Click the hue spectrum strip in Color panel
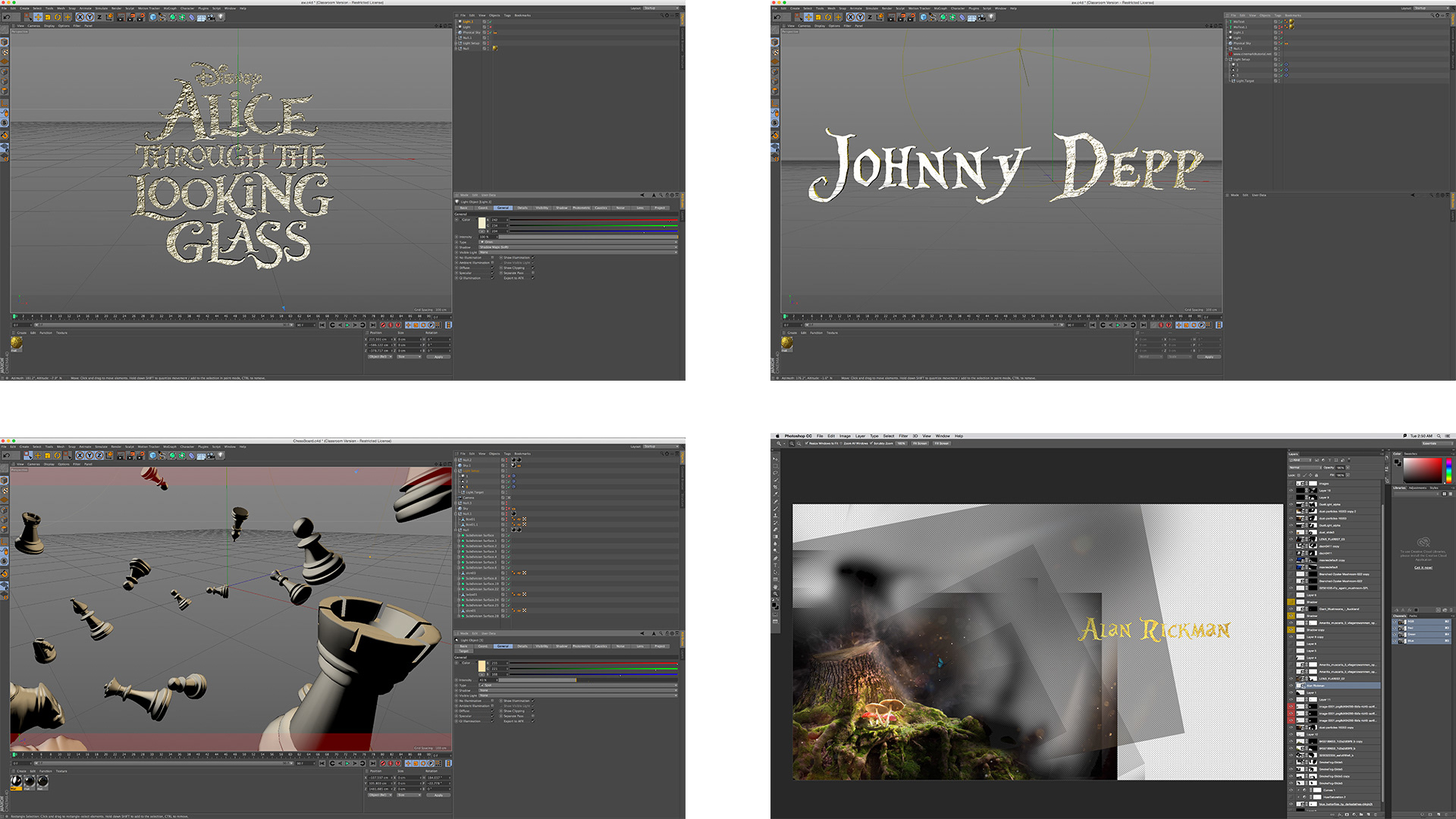This screenshot has width=1456, height=819. (x=1448, y=471)
